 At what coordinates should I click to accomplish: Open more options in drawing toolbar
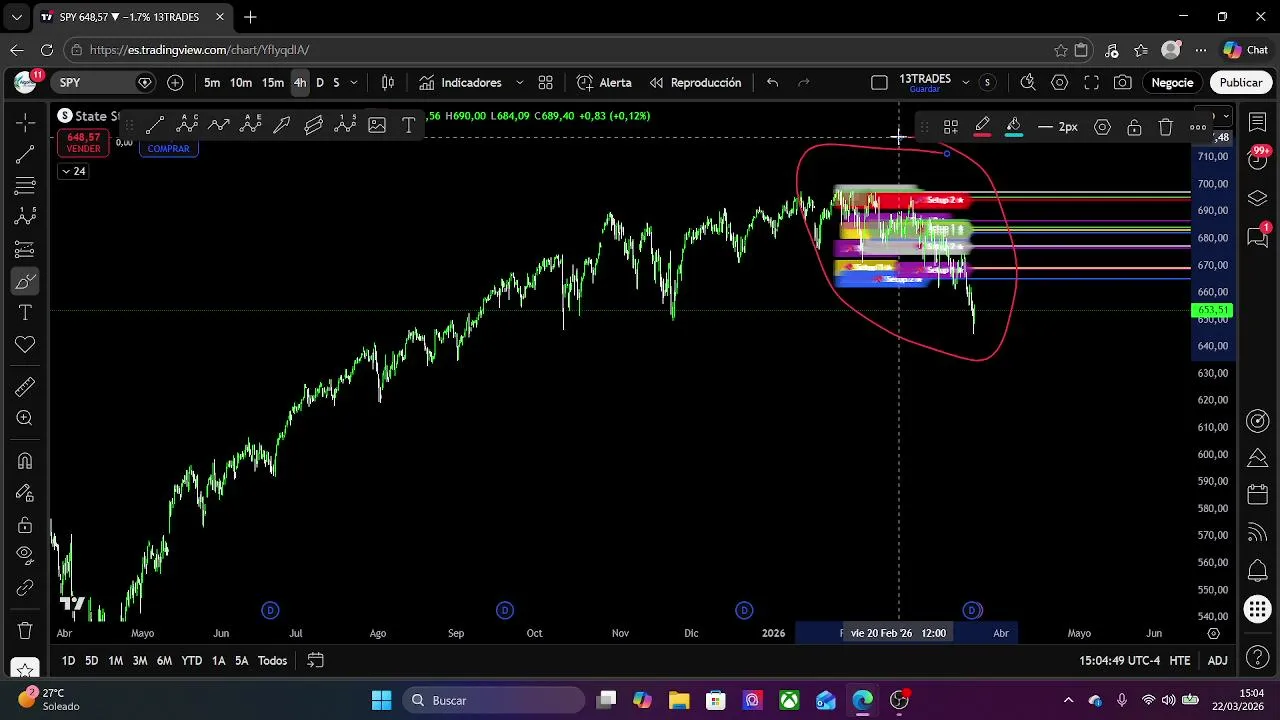[x=1198, y=127]
